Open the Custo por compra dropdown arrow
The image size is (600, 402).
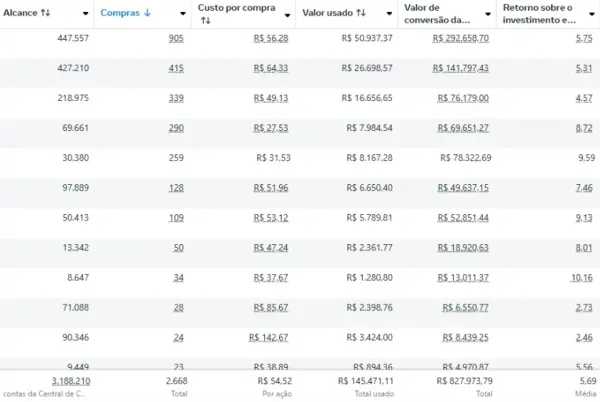pyautogui.click(x=287, y=15)
